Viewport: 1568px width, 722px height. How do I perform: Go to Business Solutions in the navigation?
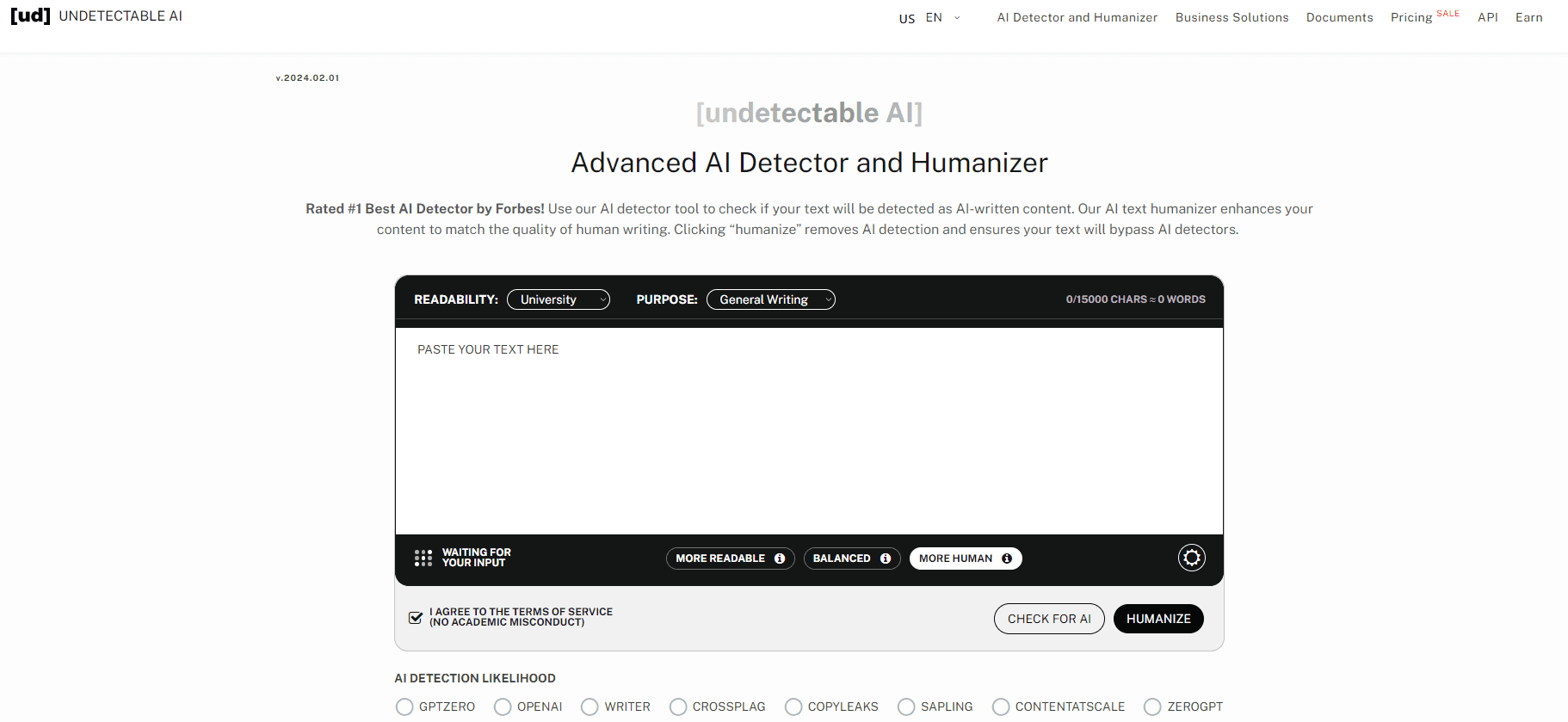1232,17
